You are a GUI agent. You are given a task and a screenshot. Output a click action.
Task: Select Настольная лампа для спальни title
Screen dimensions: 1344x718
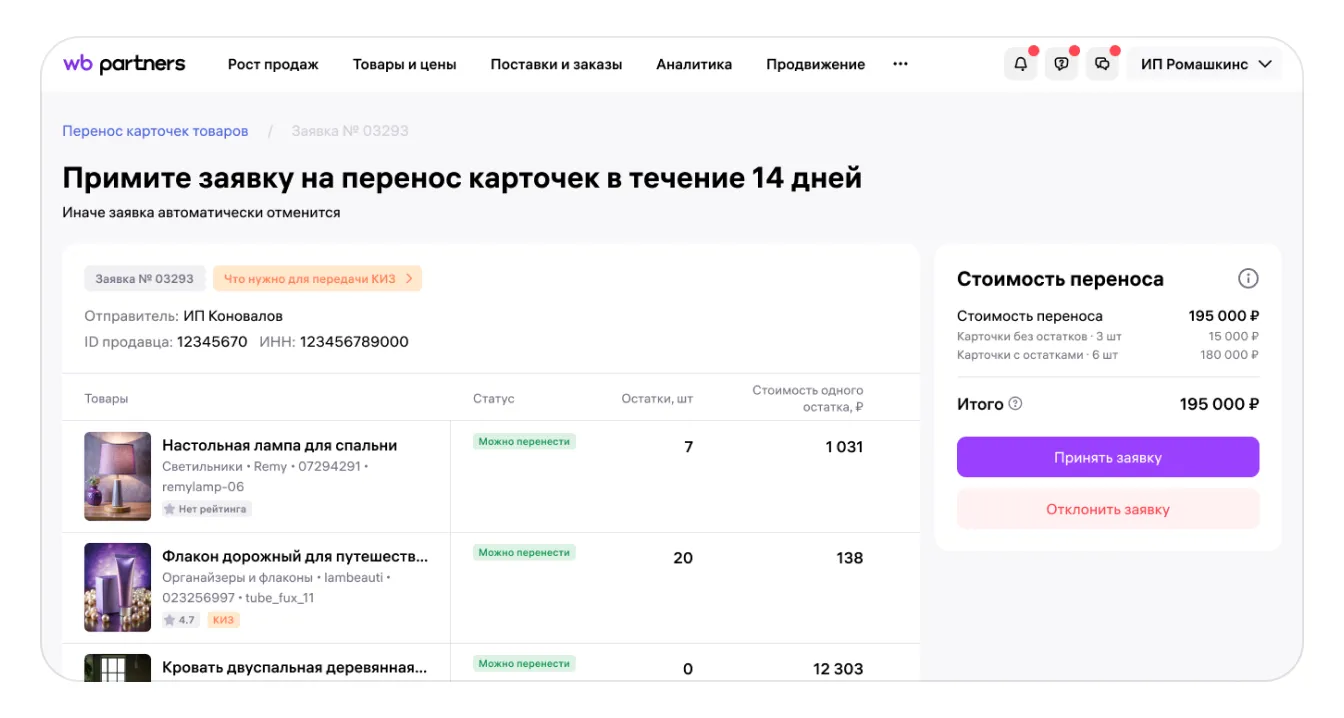pyautogui.click(x=280, y=446)
